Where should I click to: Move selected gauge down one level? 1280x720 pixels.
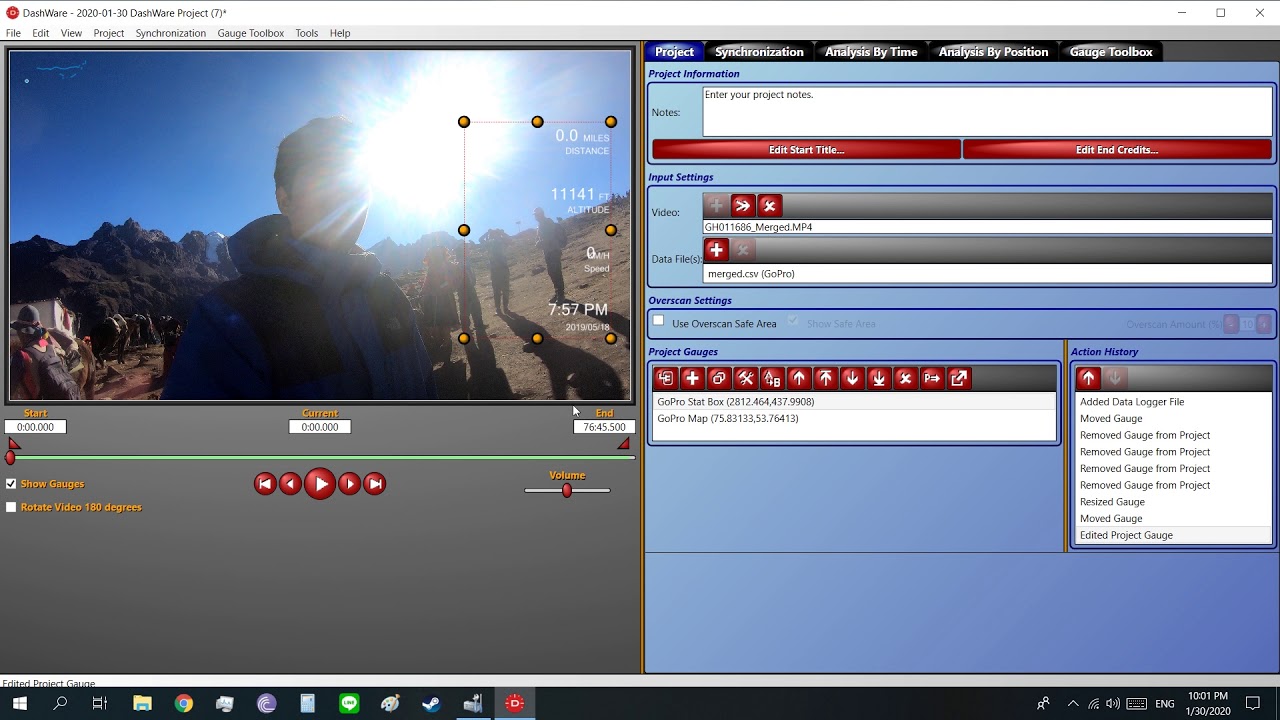click(x=852, y=378)
